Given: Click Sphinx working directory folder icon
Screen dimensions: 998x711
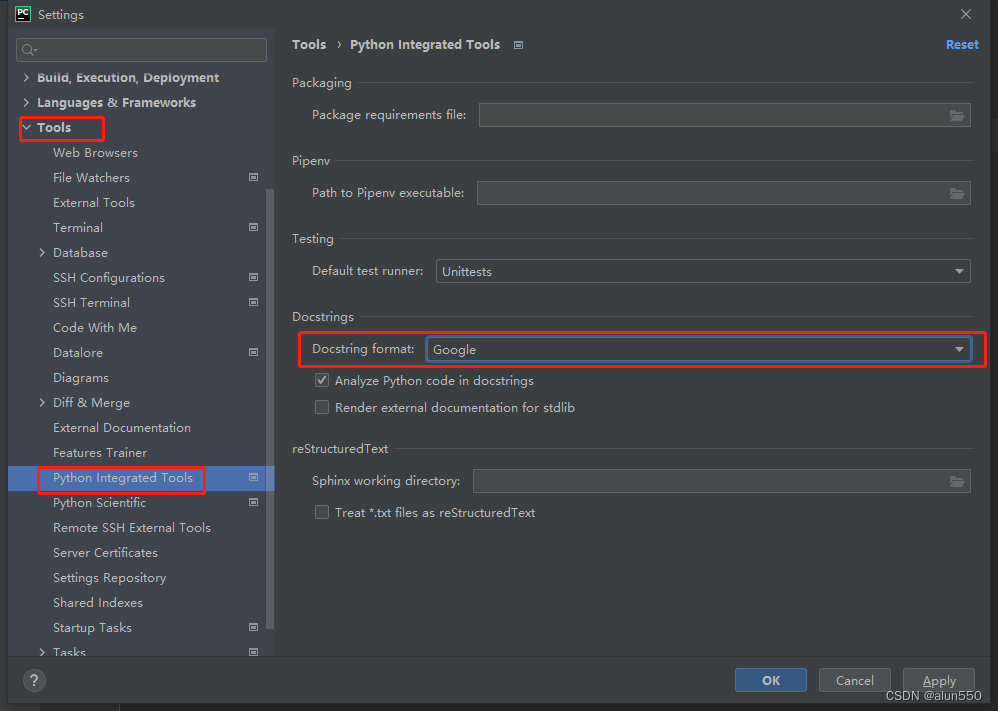Looking at the screenshot, I should (x=957, y=482).
